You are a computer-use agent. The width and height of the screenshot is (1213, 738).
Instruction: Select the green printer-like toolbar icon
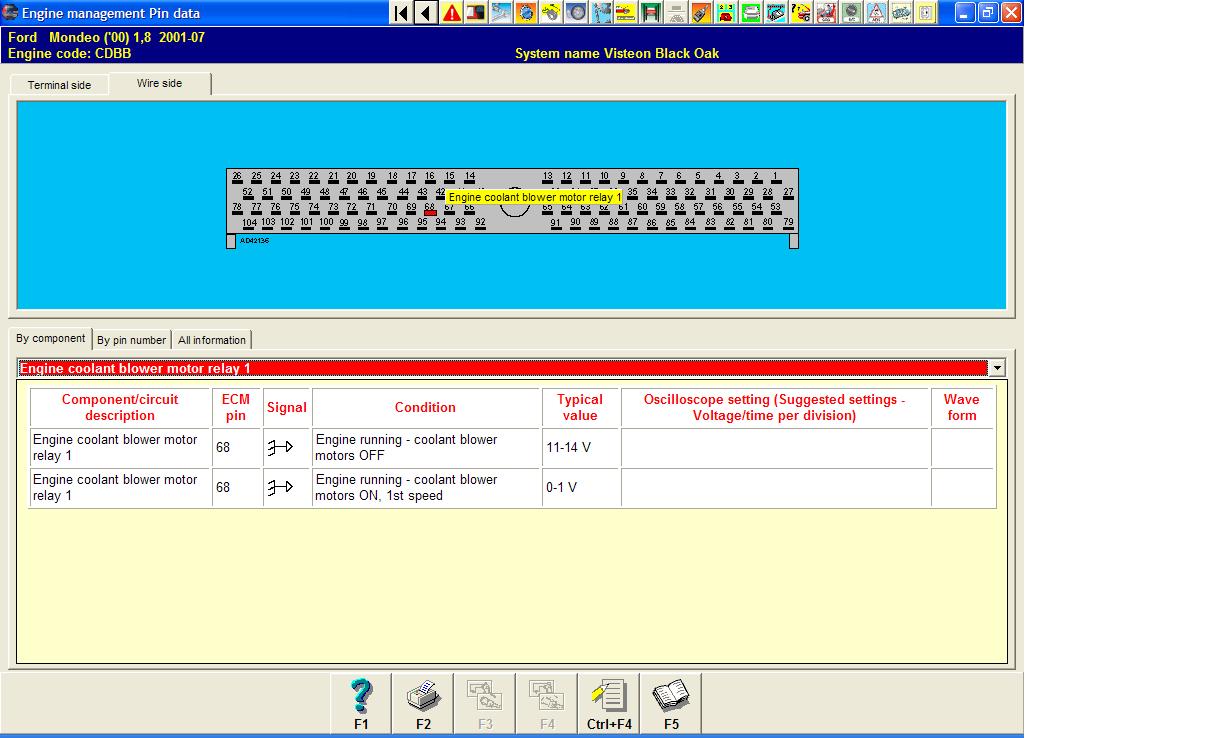point(750,13)
